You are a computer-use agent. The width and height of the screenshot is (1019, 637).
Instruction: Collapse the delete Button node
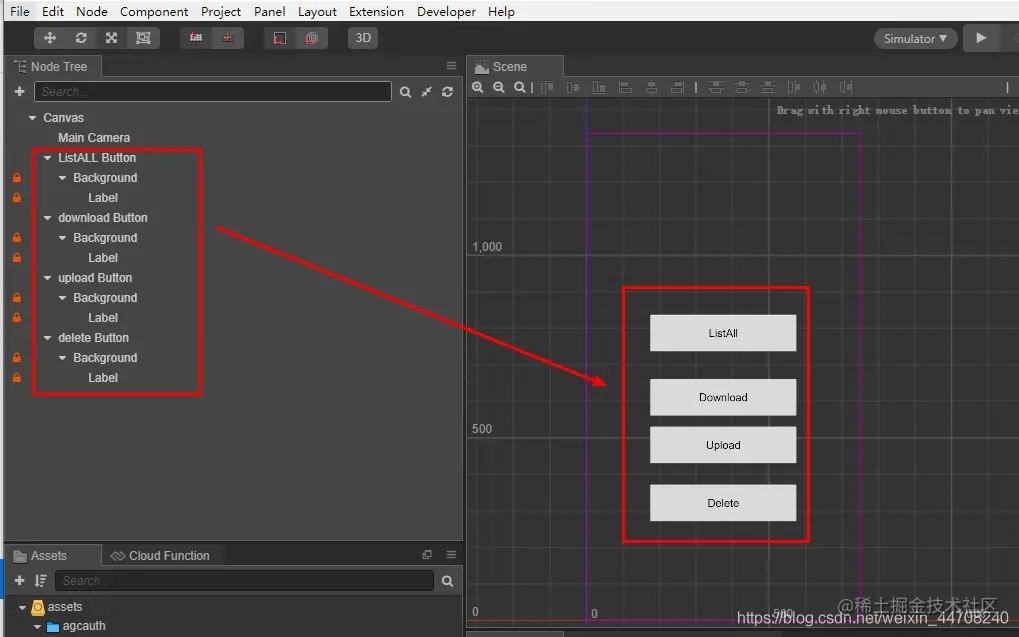coord(47,338)
